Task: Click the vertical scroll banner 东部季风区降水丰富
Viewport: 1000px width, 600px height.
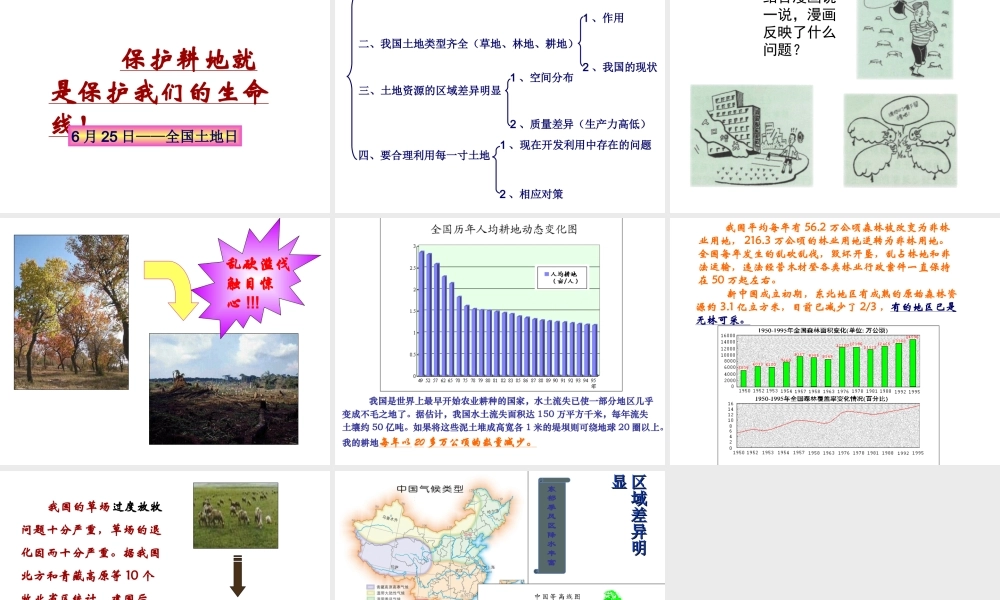Action: click(x=552, y=526)
